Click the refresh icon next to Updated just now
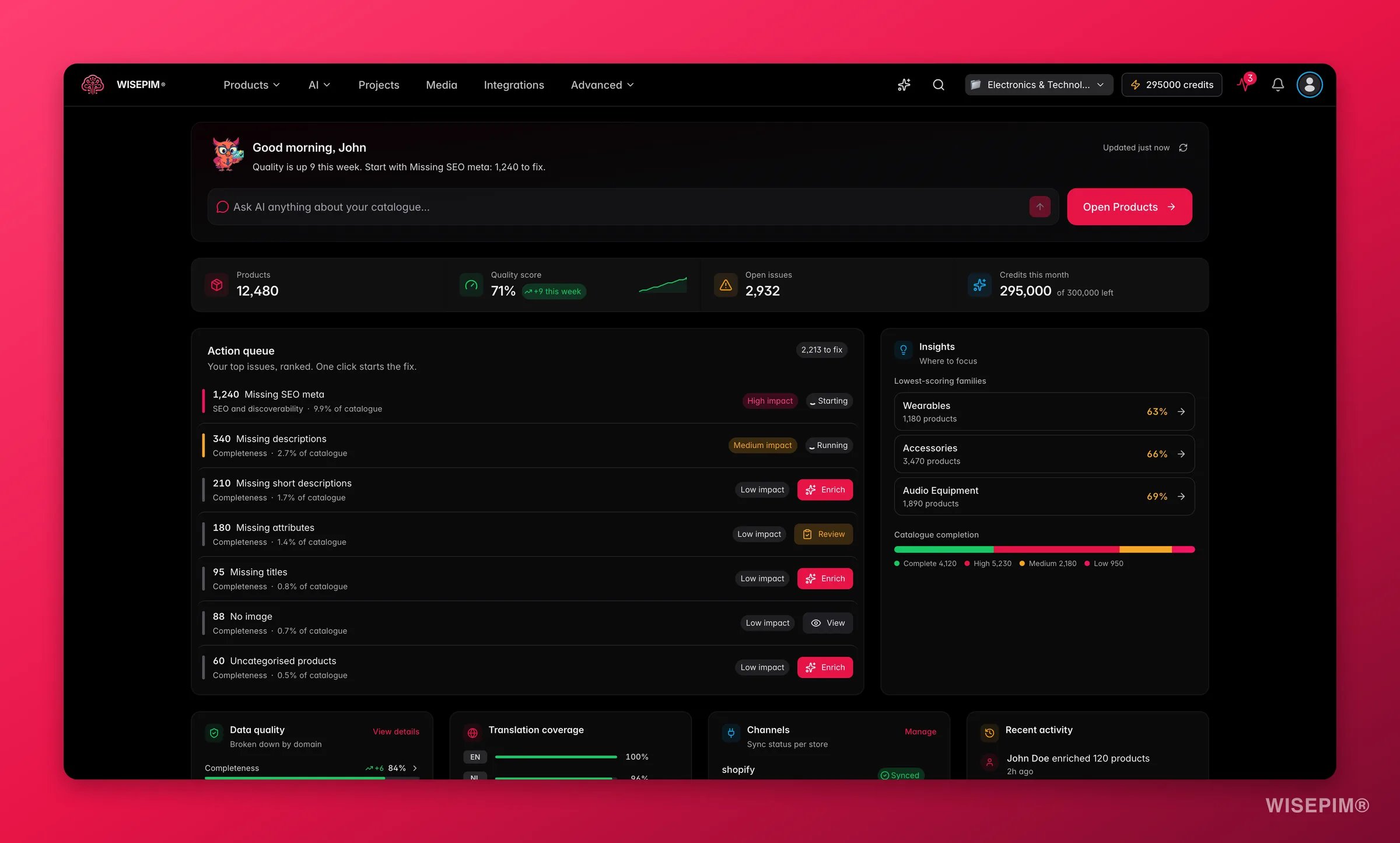Viewport: 1400px width, 843px height. click(1183, 148)
